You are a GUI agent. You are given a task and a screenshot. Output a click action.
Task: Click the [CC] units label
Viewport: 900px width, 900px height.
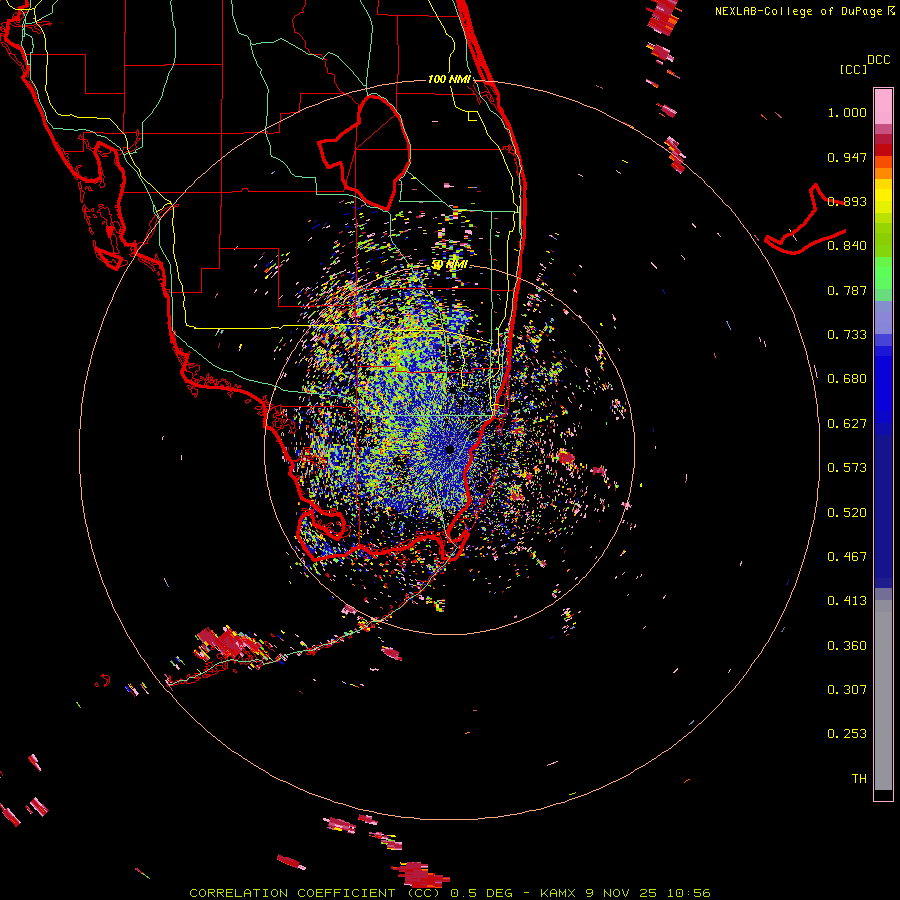coord(853,69)
